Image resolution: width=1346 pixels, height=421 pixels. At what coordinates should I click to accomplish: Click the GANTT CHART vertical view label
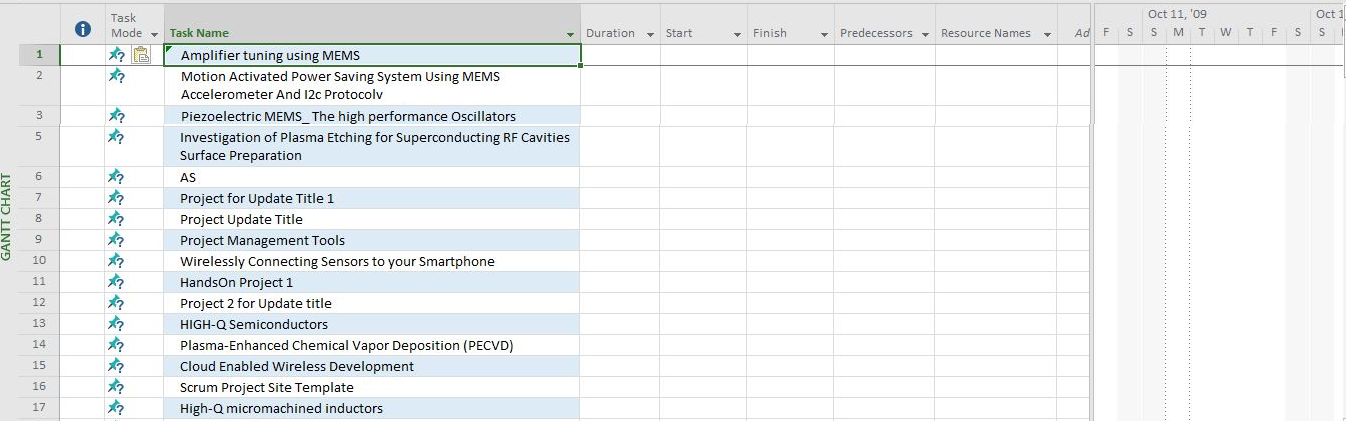tap(7, 217)
